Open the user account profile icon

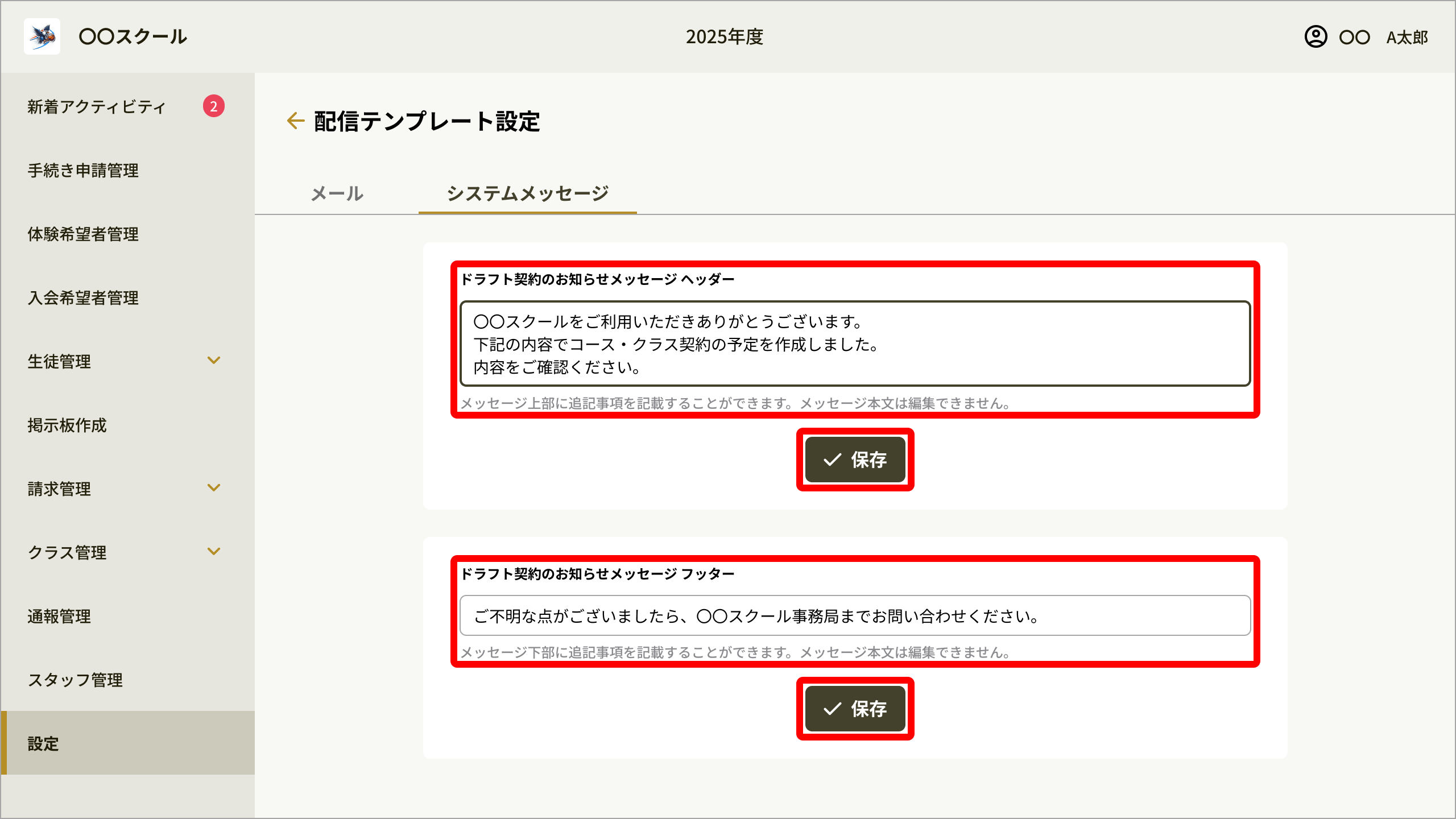(x=1316, y=37)
